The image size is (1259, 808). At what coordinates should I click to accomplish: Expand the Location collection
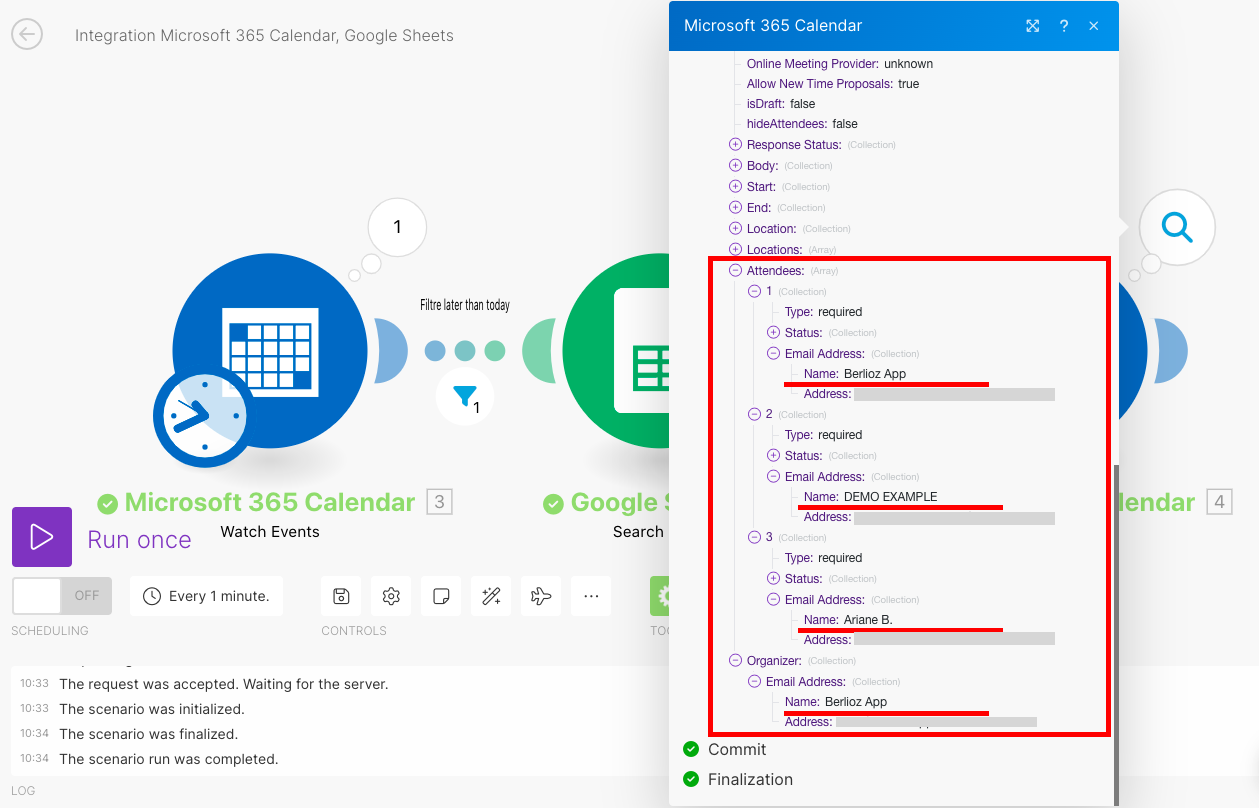point(736,229)
